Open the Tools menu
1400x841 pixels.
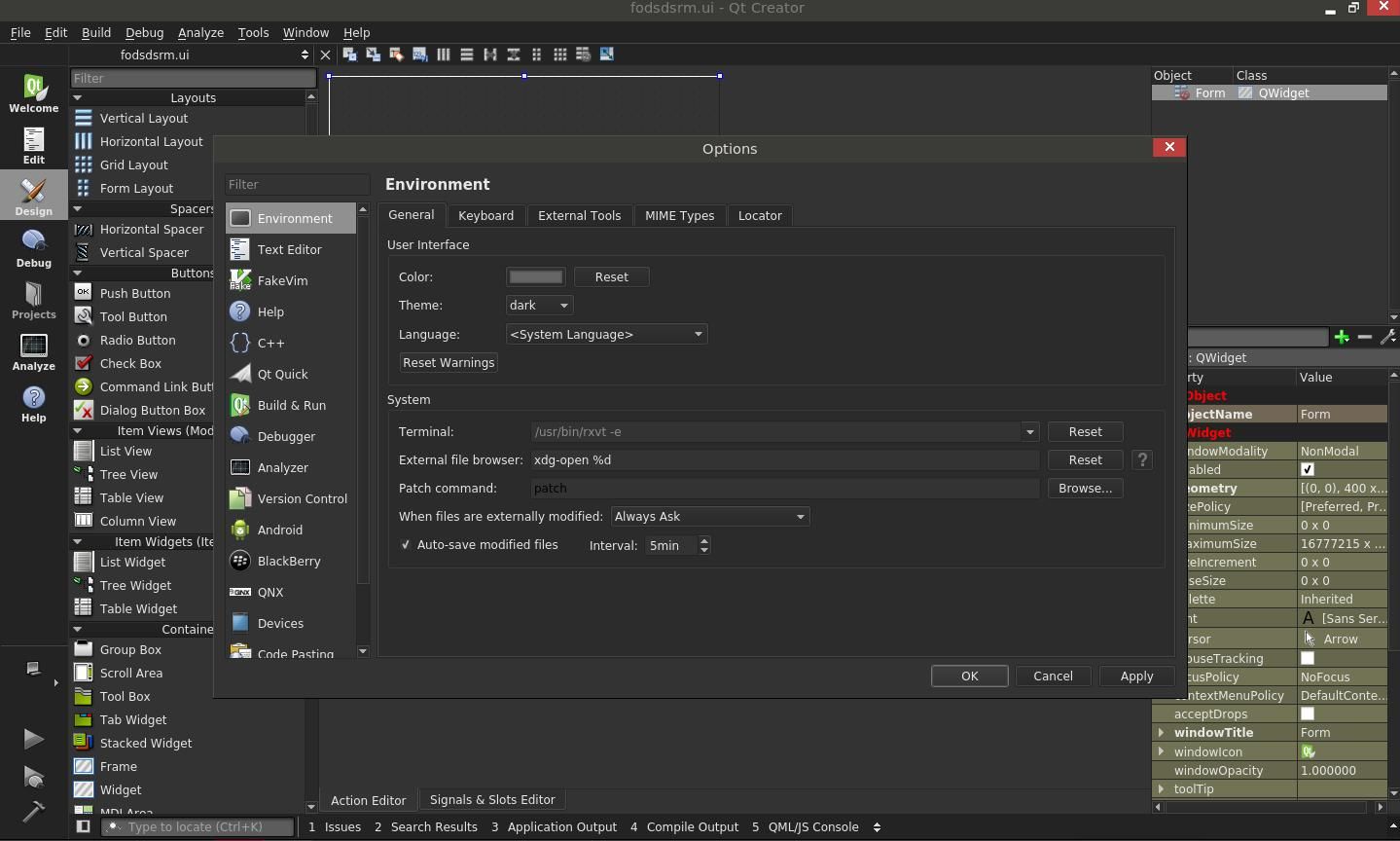click(253, 32)
